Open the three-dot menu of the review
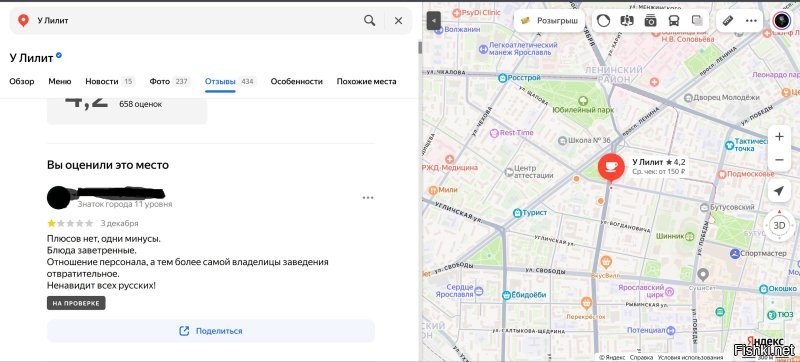The image size is (800, 362). [x=368, y=198]
